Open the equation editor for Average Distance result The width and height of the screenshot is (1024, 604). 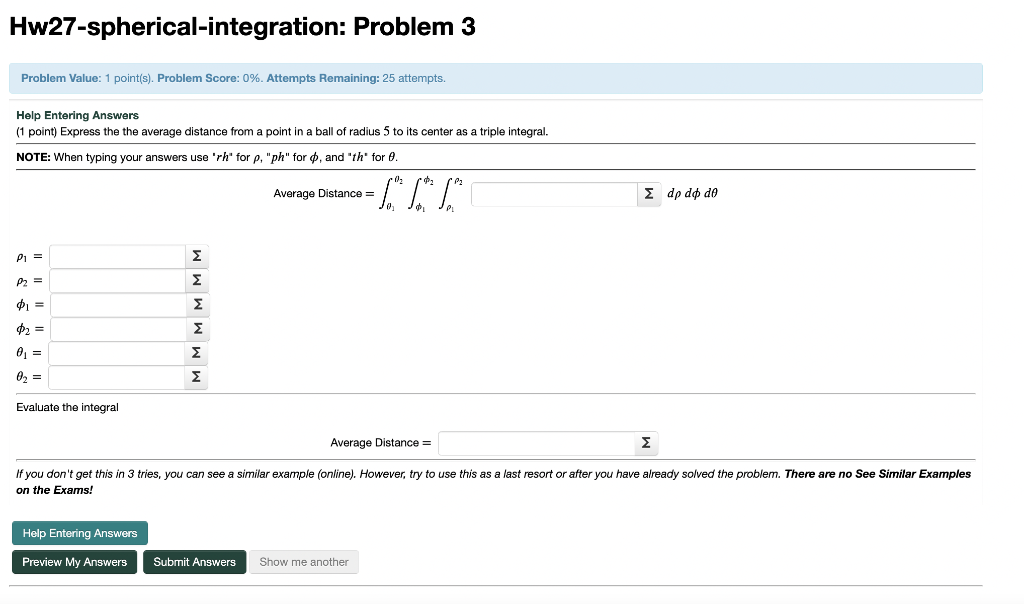coord(646,442)
